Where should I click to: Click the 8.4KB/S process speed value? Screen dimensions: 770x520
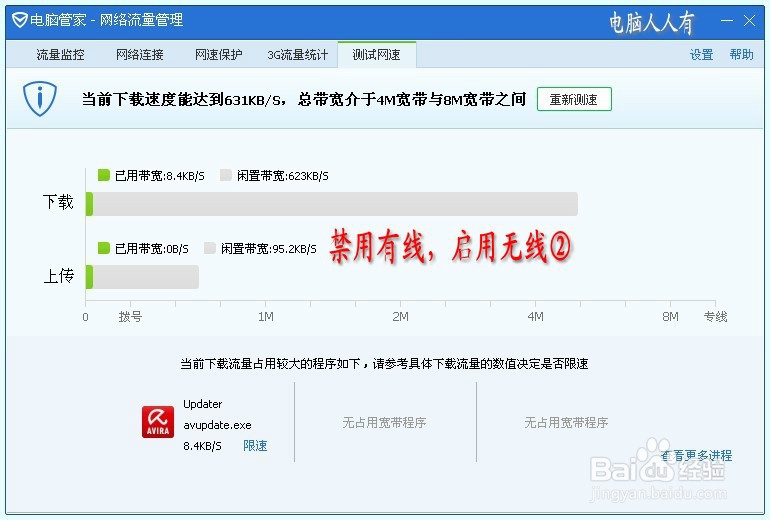pyautogui.click(x=202, y=446)
